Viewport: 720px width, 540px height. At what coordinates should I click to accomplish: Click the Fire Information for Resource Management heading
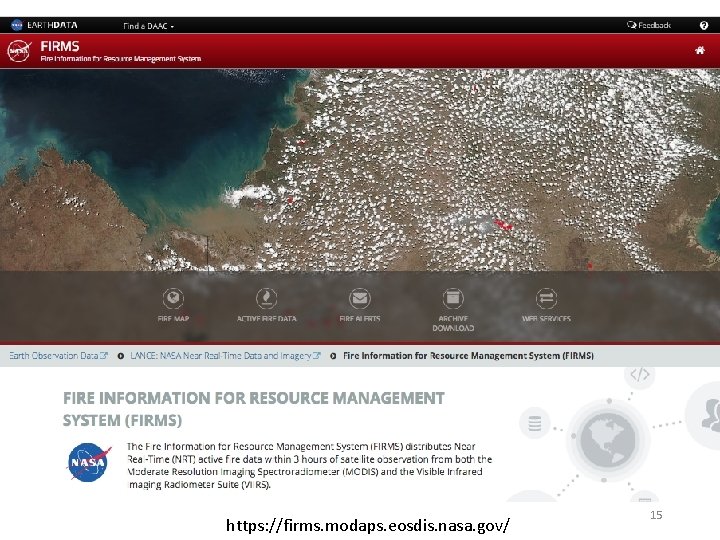(253, 409)
